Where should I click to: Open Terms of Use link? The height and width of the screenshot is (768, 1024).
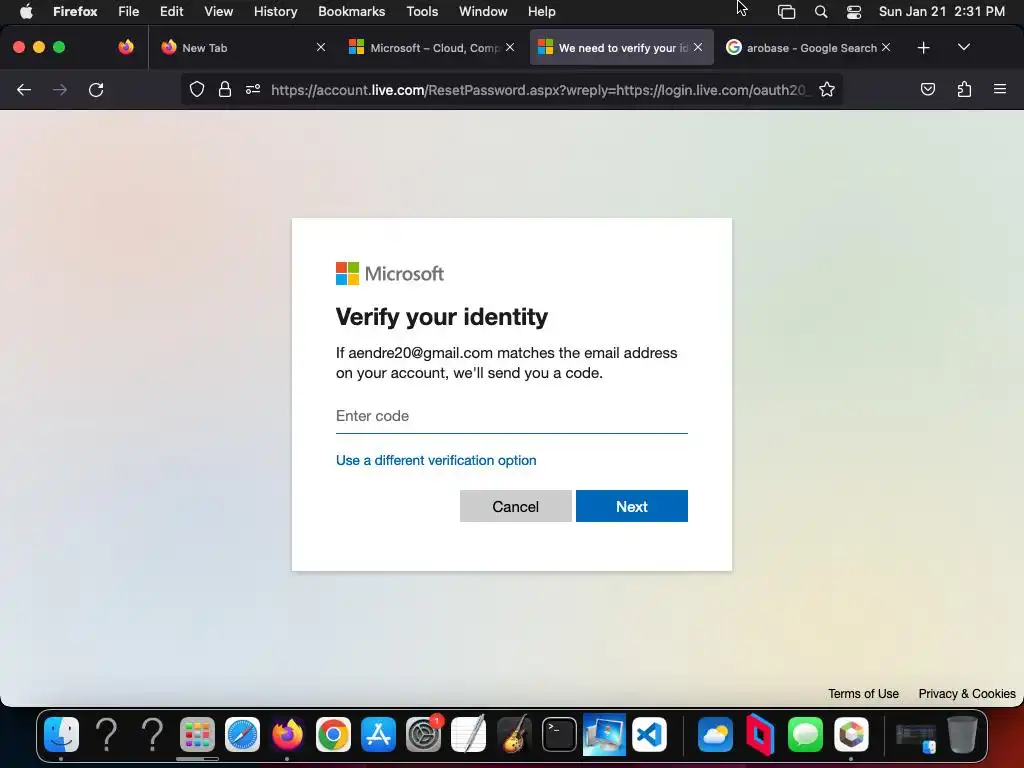coord(863,694)
